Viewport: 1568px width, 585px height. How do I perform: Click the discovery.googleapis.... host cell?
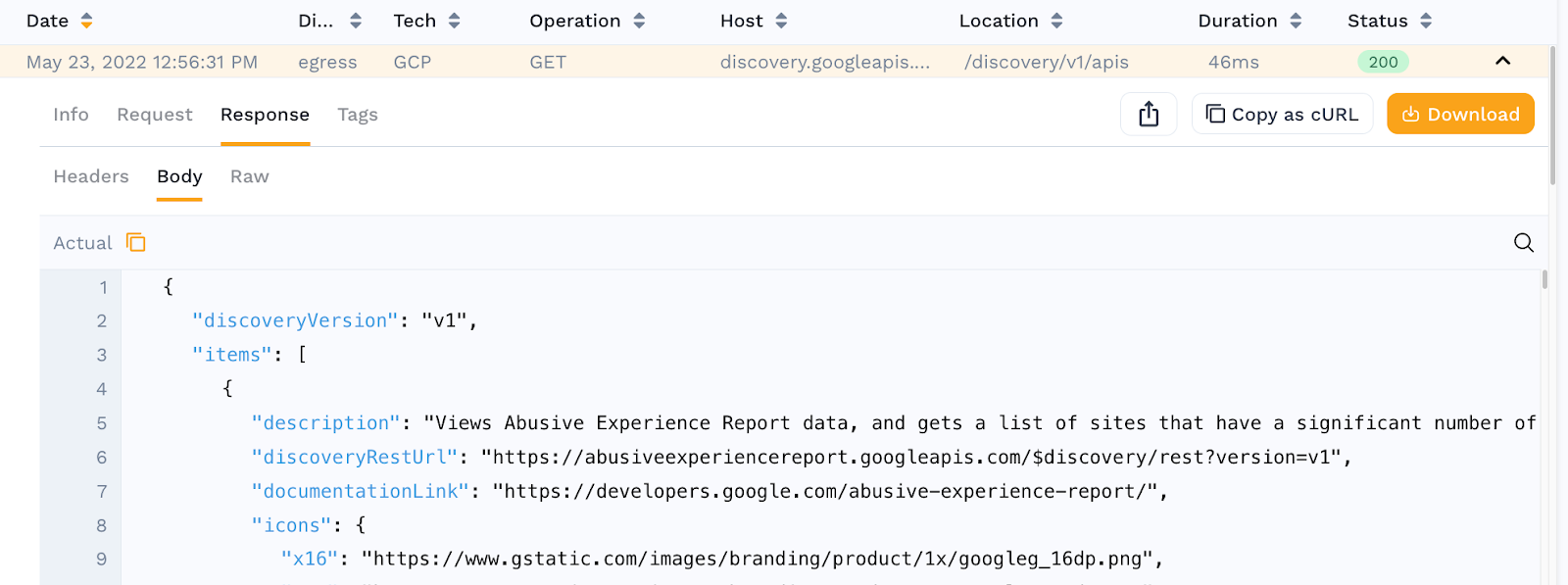coord(825,62)
